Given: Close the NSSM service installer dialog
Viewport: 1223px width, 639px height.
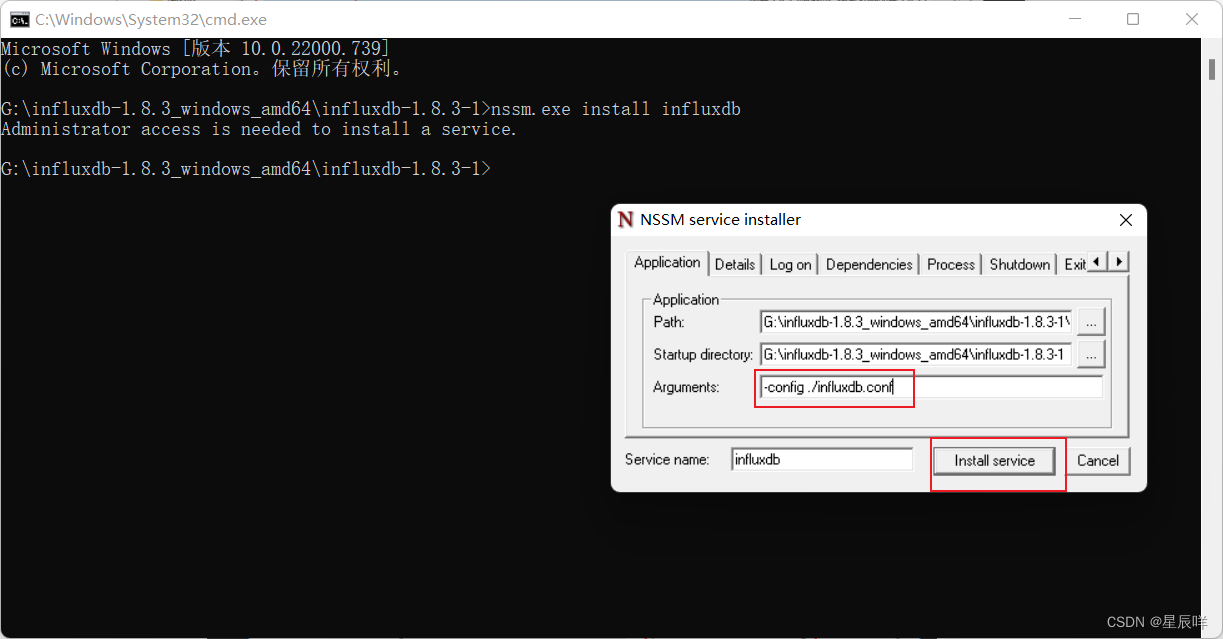Looking at the screenshot, I should (x=1126, y=220).
